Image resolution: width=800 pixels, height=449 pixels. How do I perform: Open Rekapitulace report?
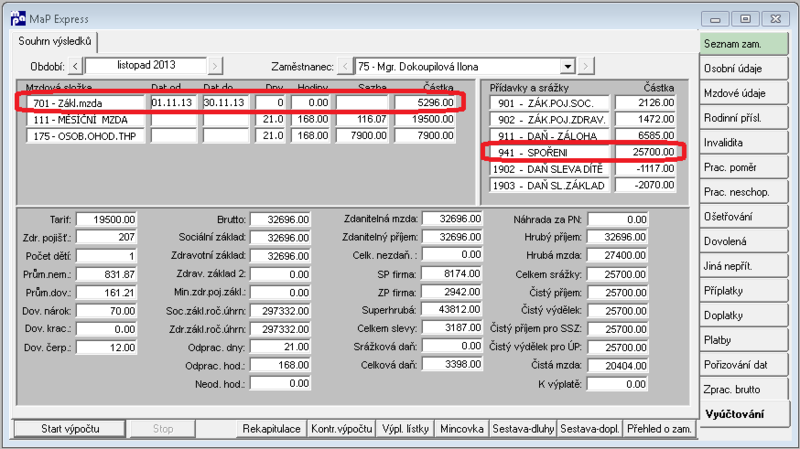(271, 429)
